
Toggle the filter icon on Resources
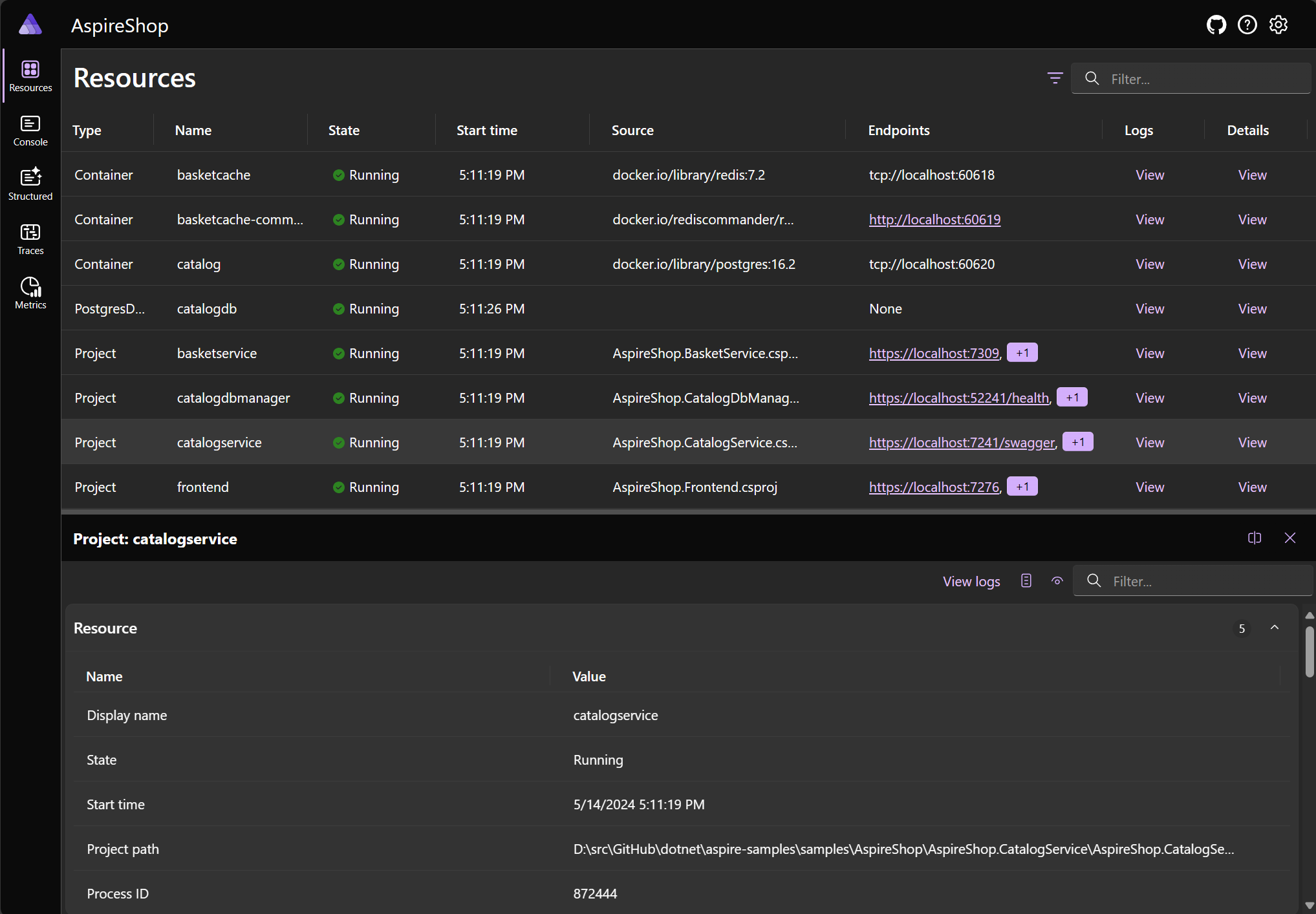click(x=1055, y=78)
